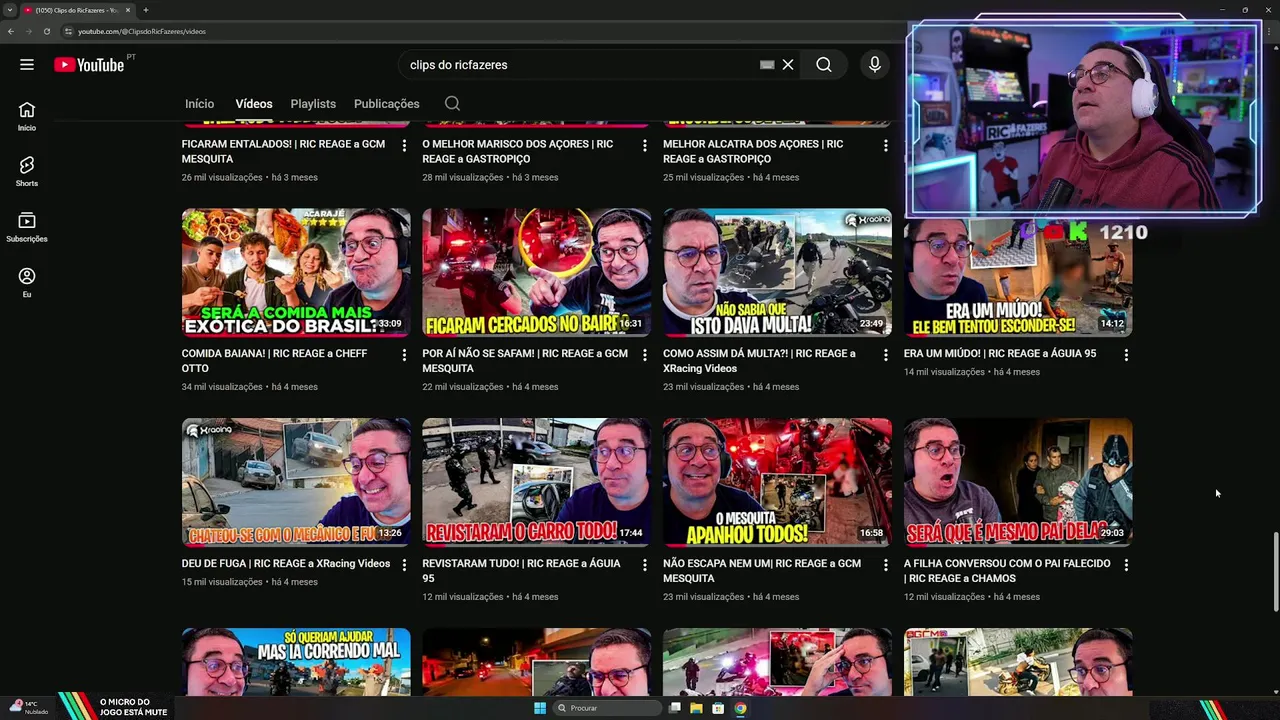Open options menu for A FILHA CONVERSOU video
1280x720 pixels.
1127,565
